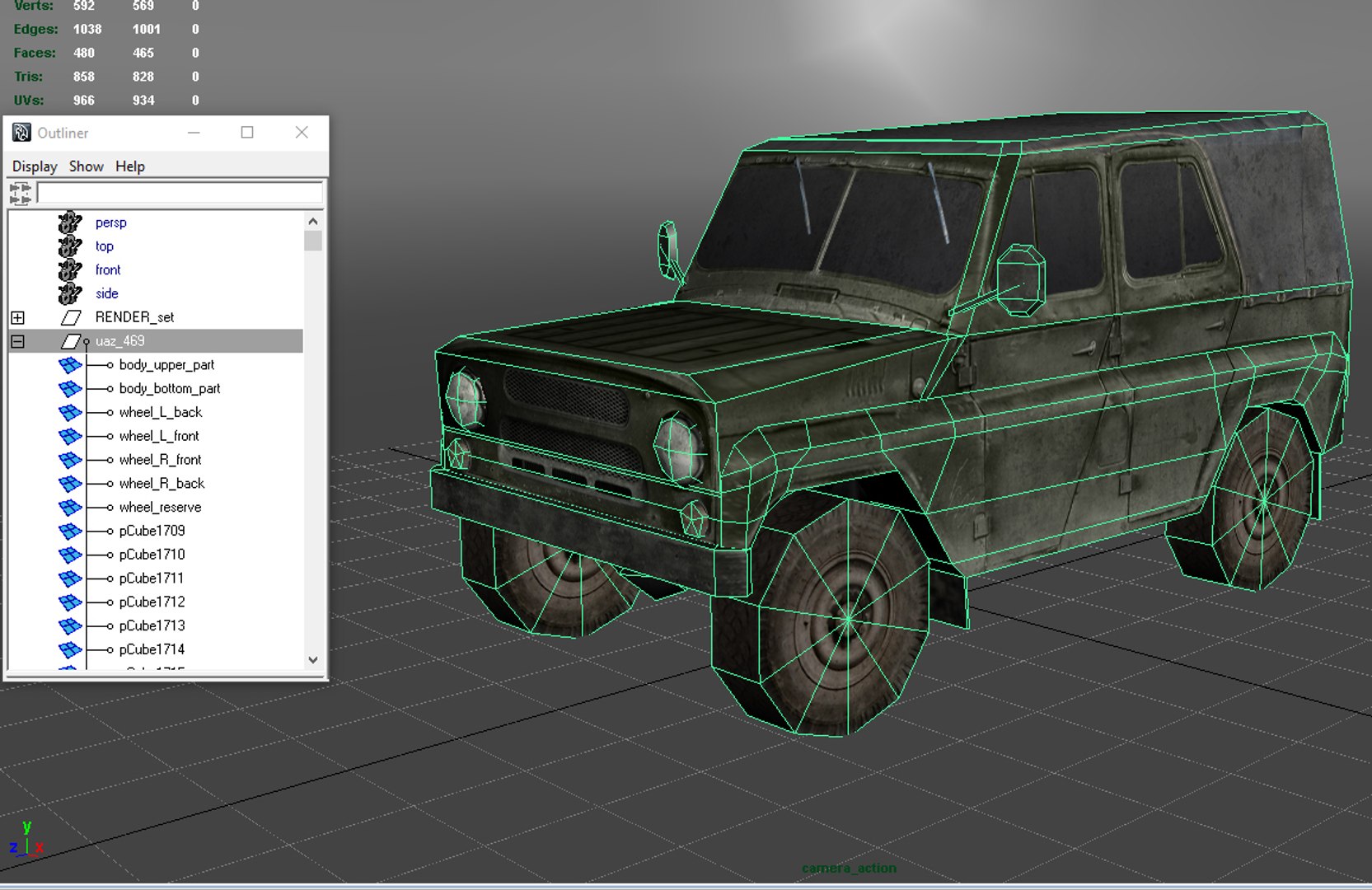
Task: Minimize the Outliner window
Action: tap(194, 133)
